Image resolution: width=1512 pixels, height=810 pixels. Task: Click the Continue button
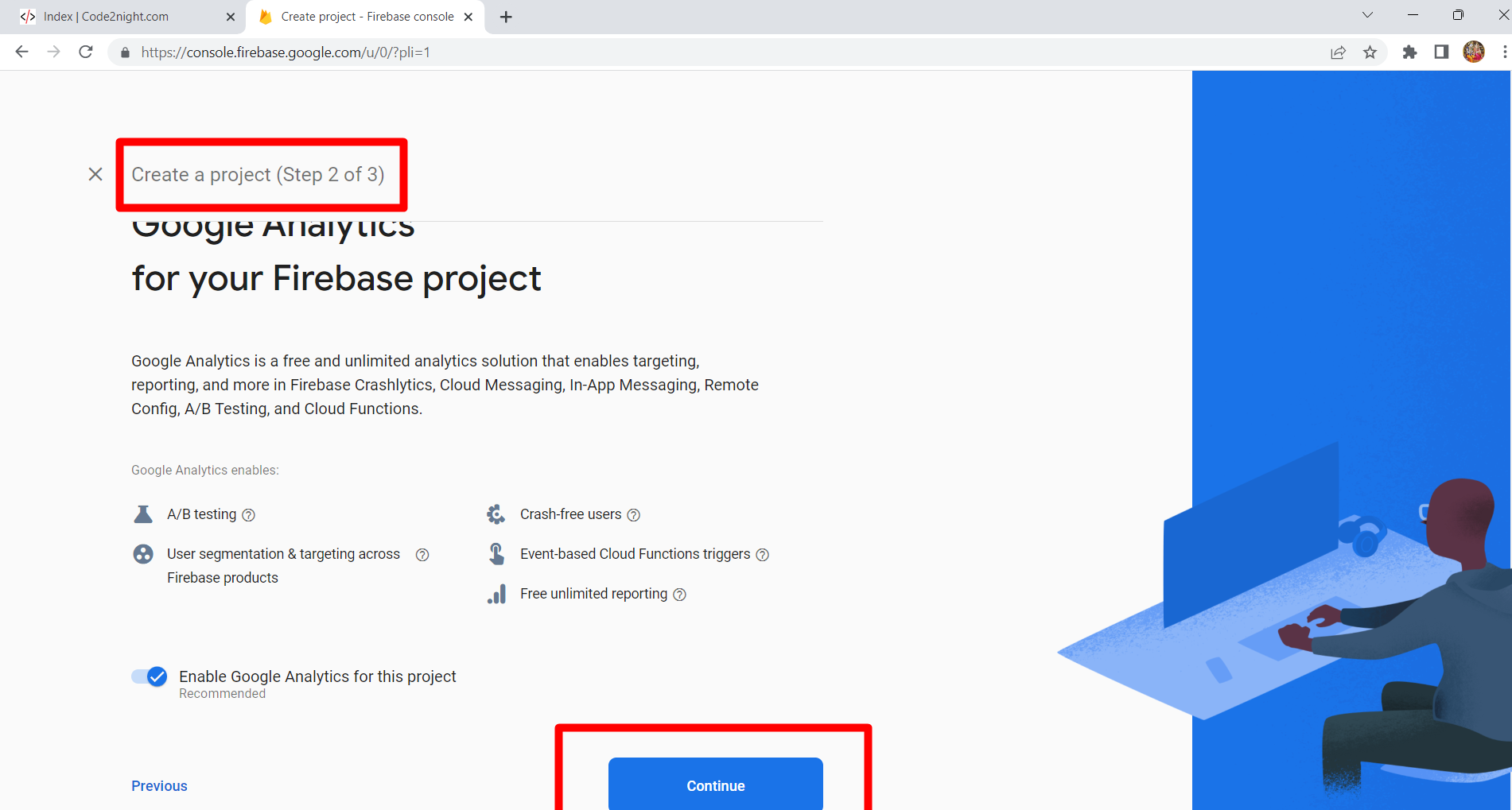coord(716,785)
